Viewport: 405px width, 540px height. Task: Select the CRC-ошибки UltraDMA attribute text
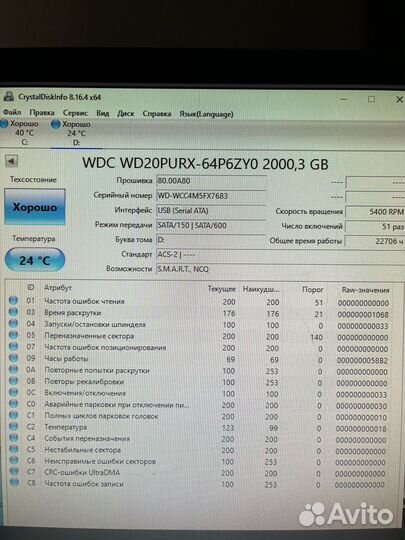[82, 472]
